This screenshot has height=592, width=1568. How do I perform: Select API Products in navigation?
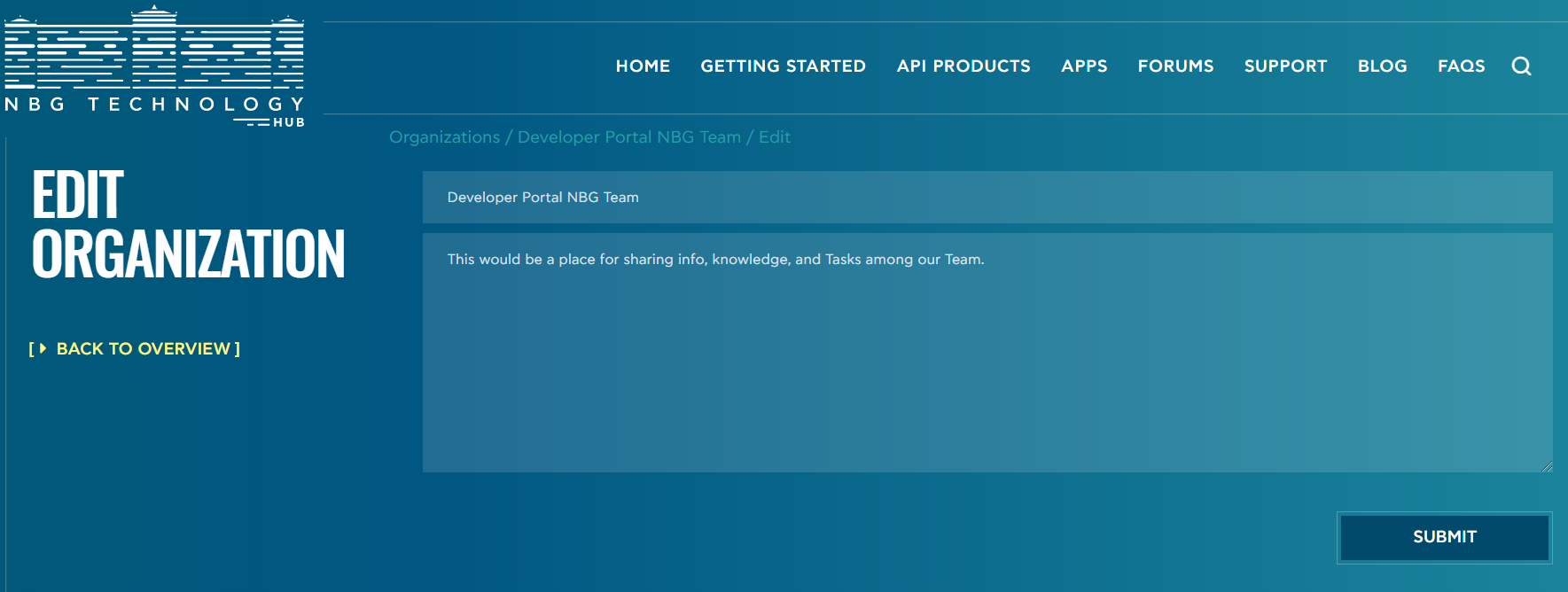(963, 66)
